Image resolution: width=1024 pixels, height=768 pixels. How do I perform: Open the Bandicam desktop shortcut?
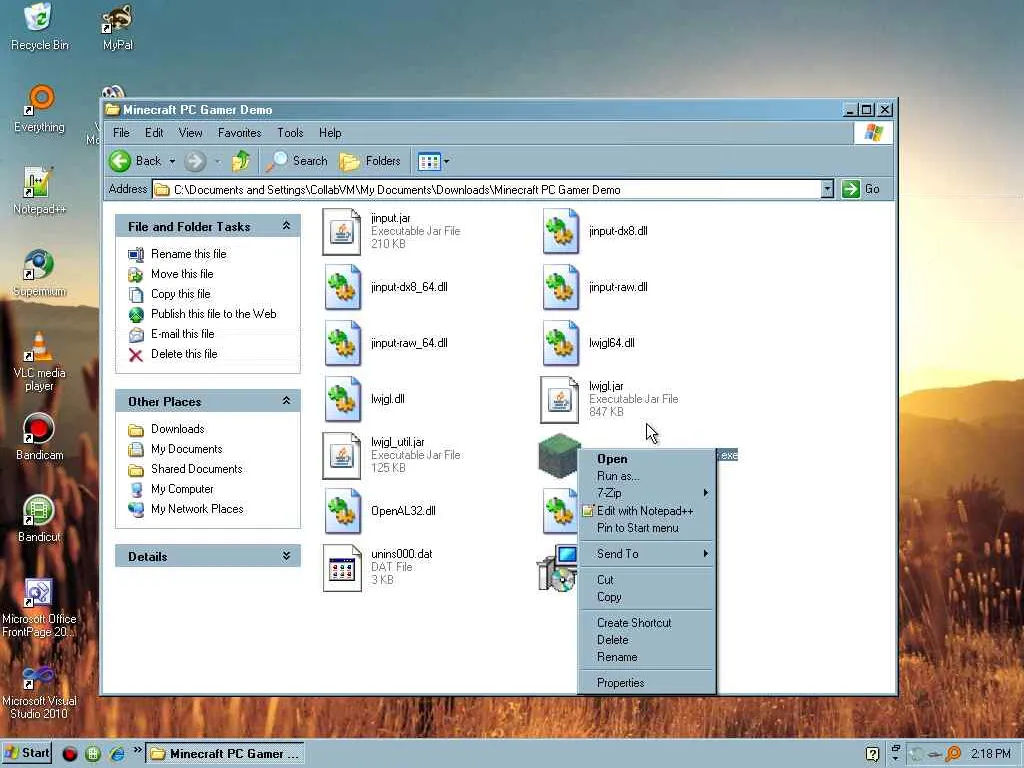[39, 437]
